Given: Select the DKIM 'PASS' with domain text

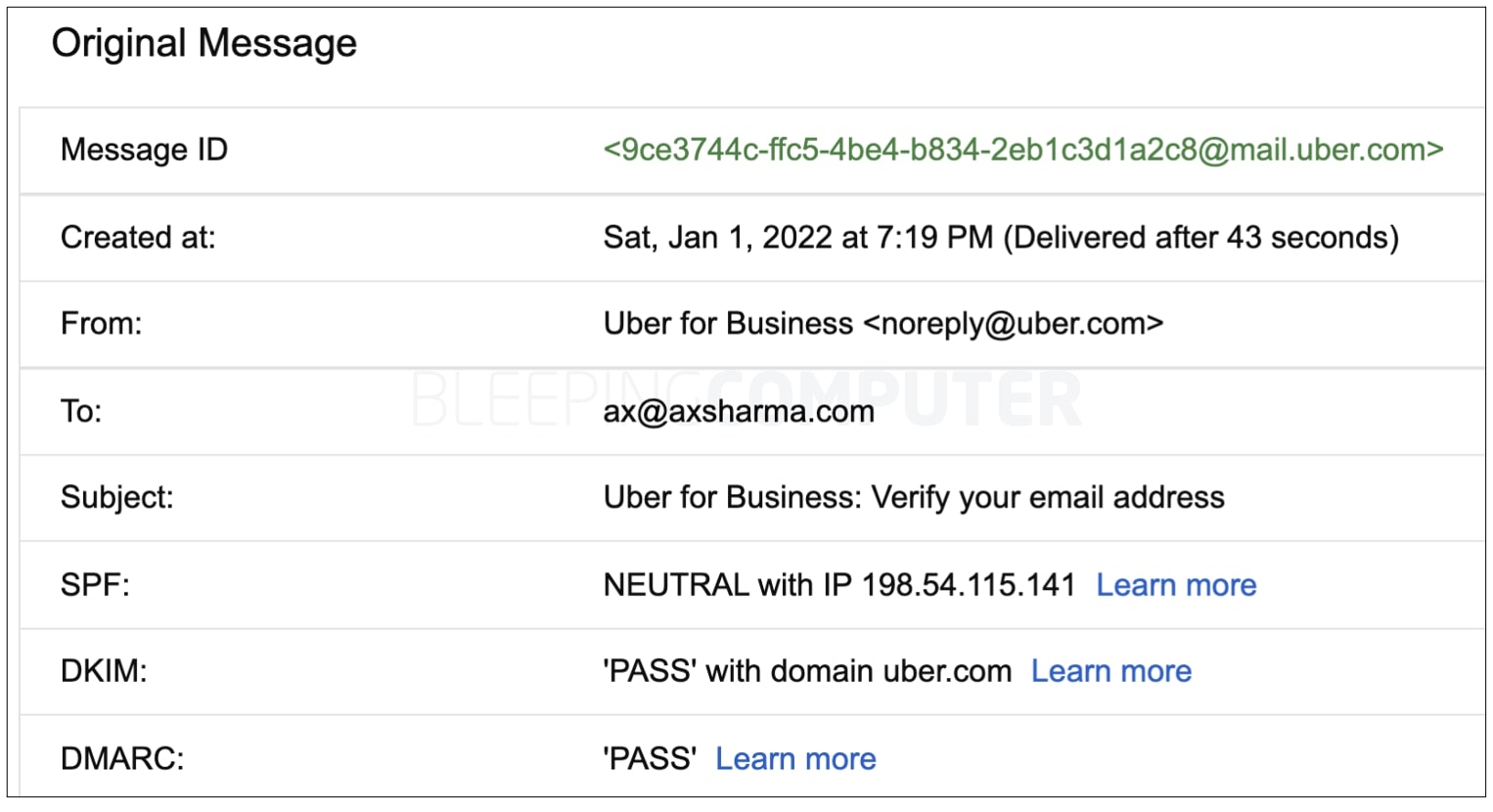Looking at the screenshot, I should tap(807, 671).
